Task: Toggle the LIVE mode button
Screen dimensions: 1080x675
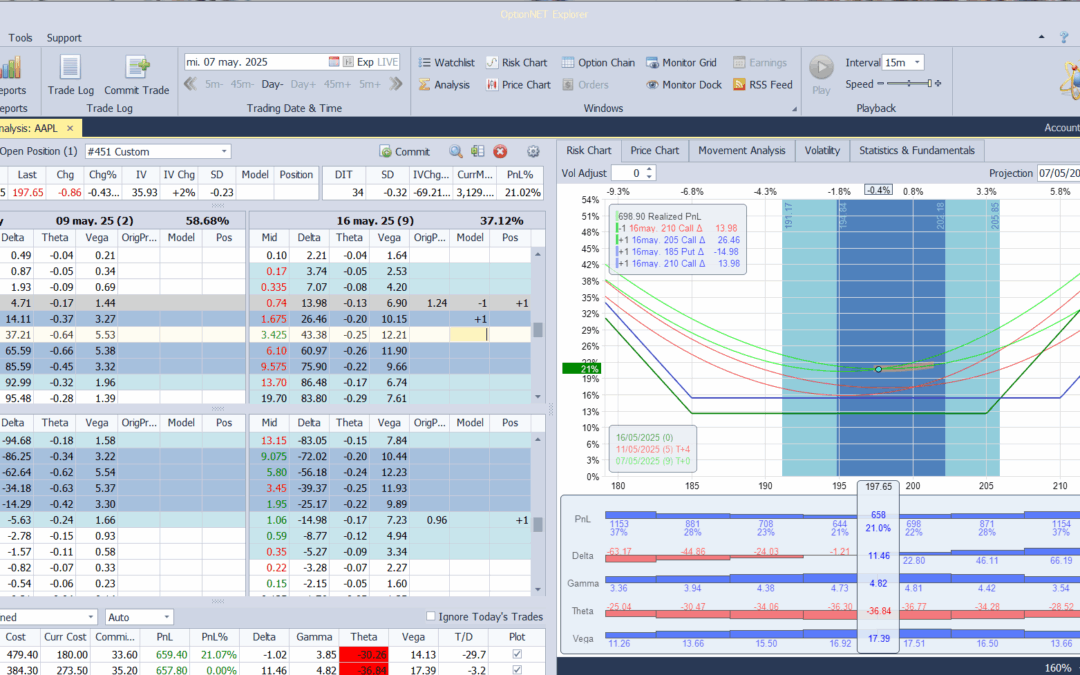Action: click(x=388, y=62)
